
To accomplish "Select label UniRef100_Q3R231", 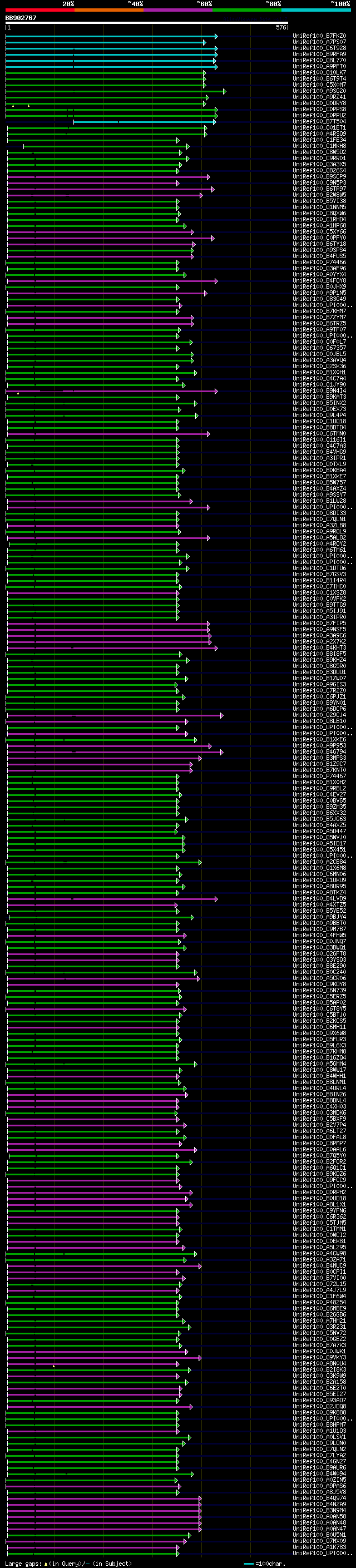I will [319, 1327].
